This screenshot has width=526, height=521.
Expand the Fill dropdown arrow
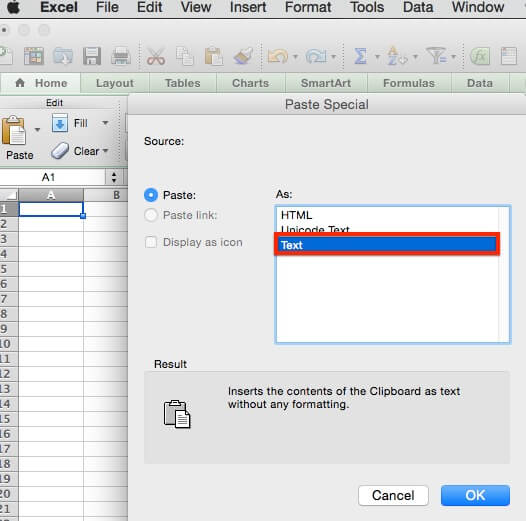(105, 123)
